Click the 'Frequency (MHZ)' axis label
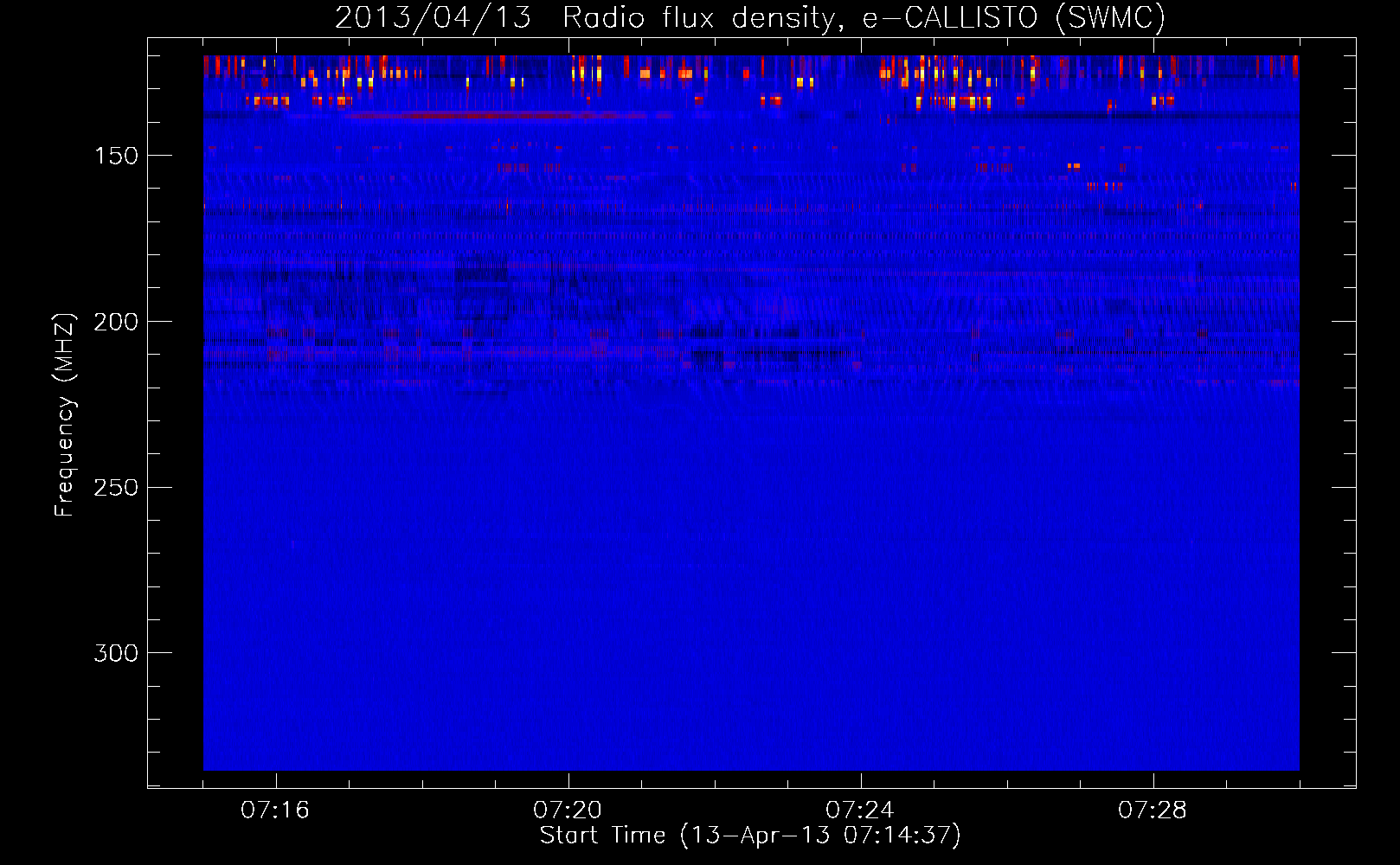 click(65, 415)
